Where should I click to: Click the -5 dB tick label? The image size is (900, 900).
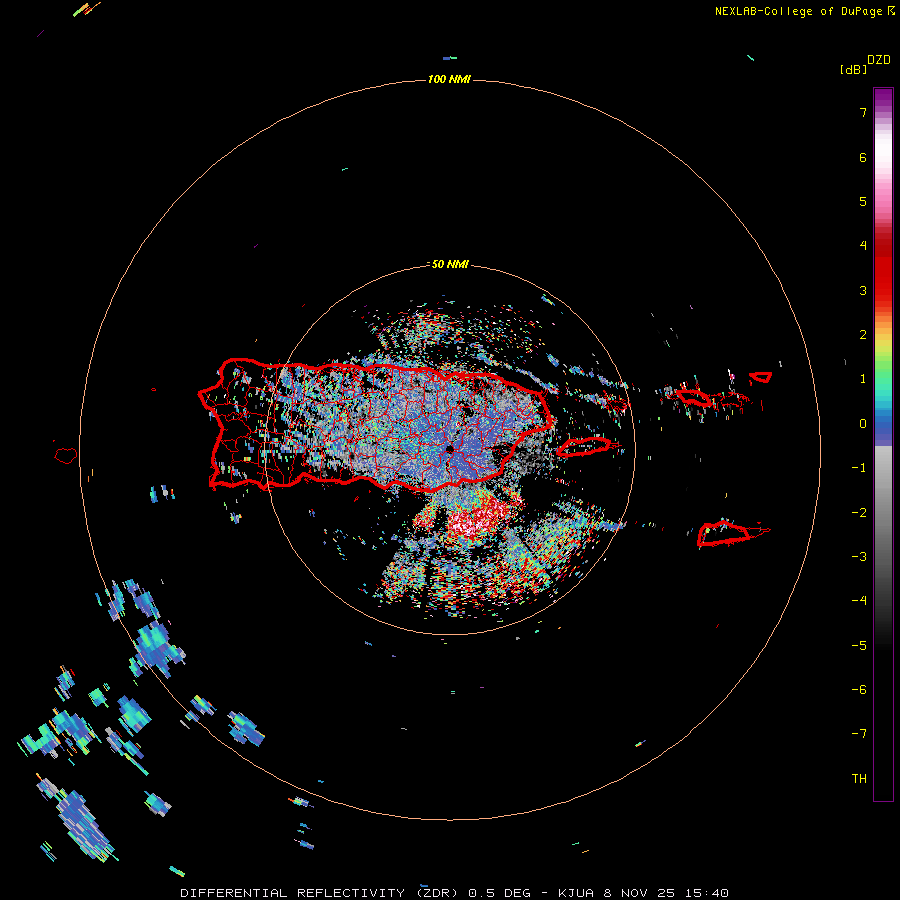pos(859,646)
